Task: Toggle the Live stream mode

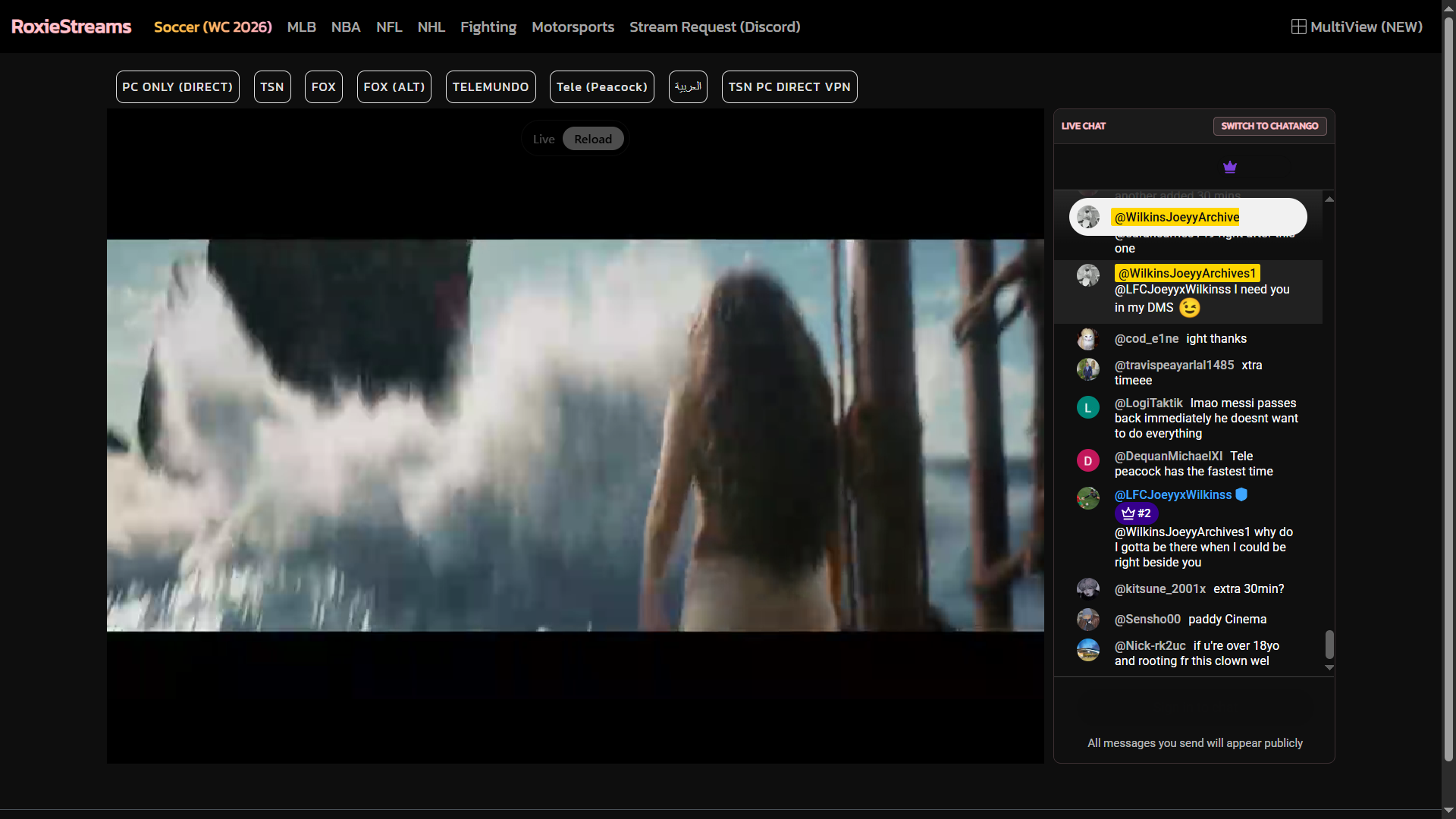Action: coord(544,139)
